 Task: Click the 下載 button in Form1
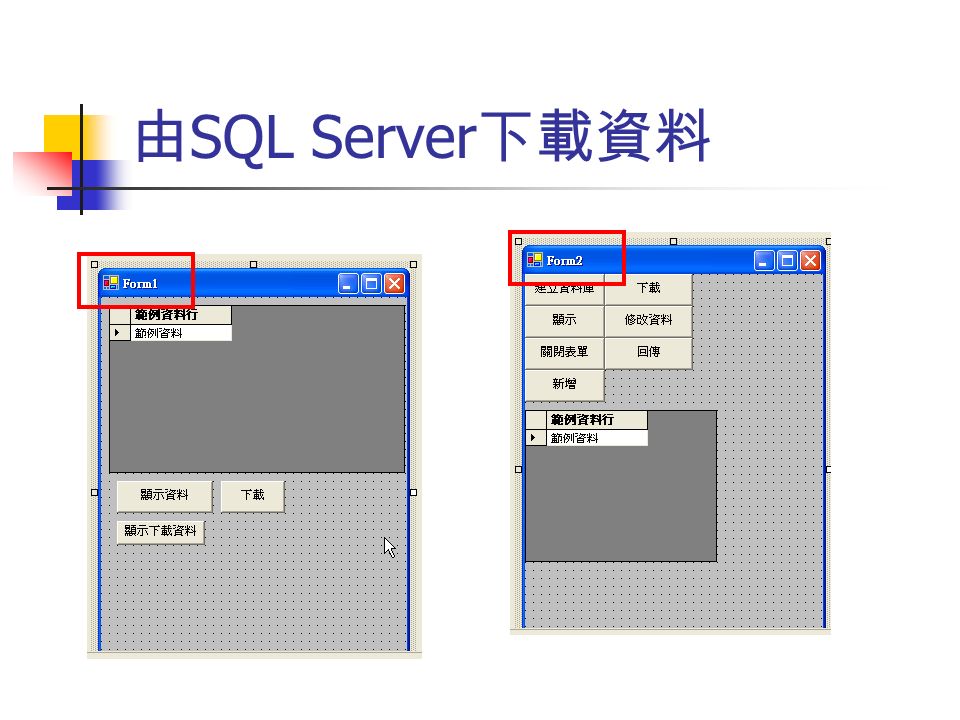[x=252, y=495]
